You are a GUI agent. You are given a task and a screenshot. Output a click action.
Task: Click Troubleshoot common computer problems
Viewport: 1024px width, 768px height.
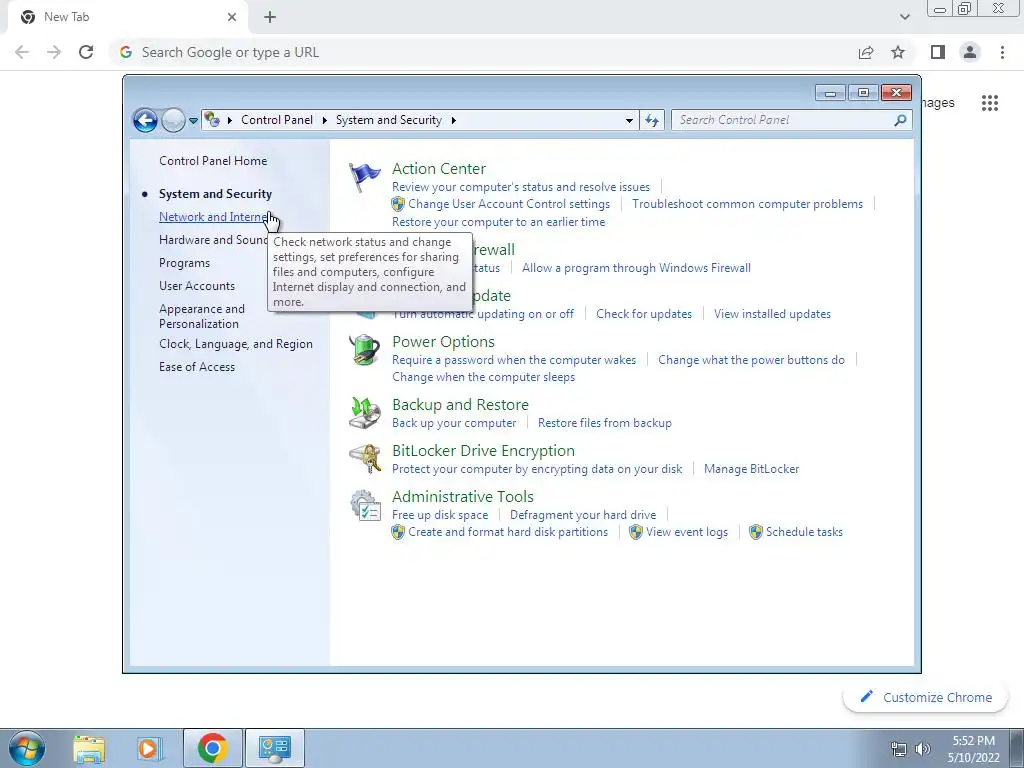pos(747,204)
